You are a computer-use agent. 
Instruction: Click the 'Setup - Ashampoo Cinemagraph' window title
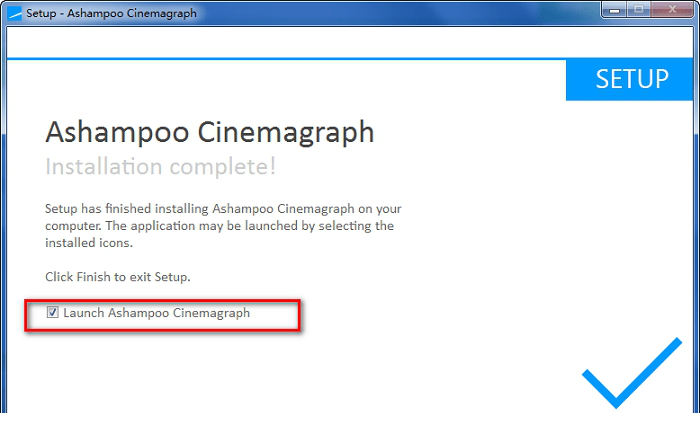[x=111, y=13]
